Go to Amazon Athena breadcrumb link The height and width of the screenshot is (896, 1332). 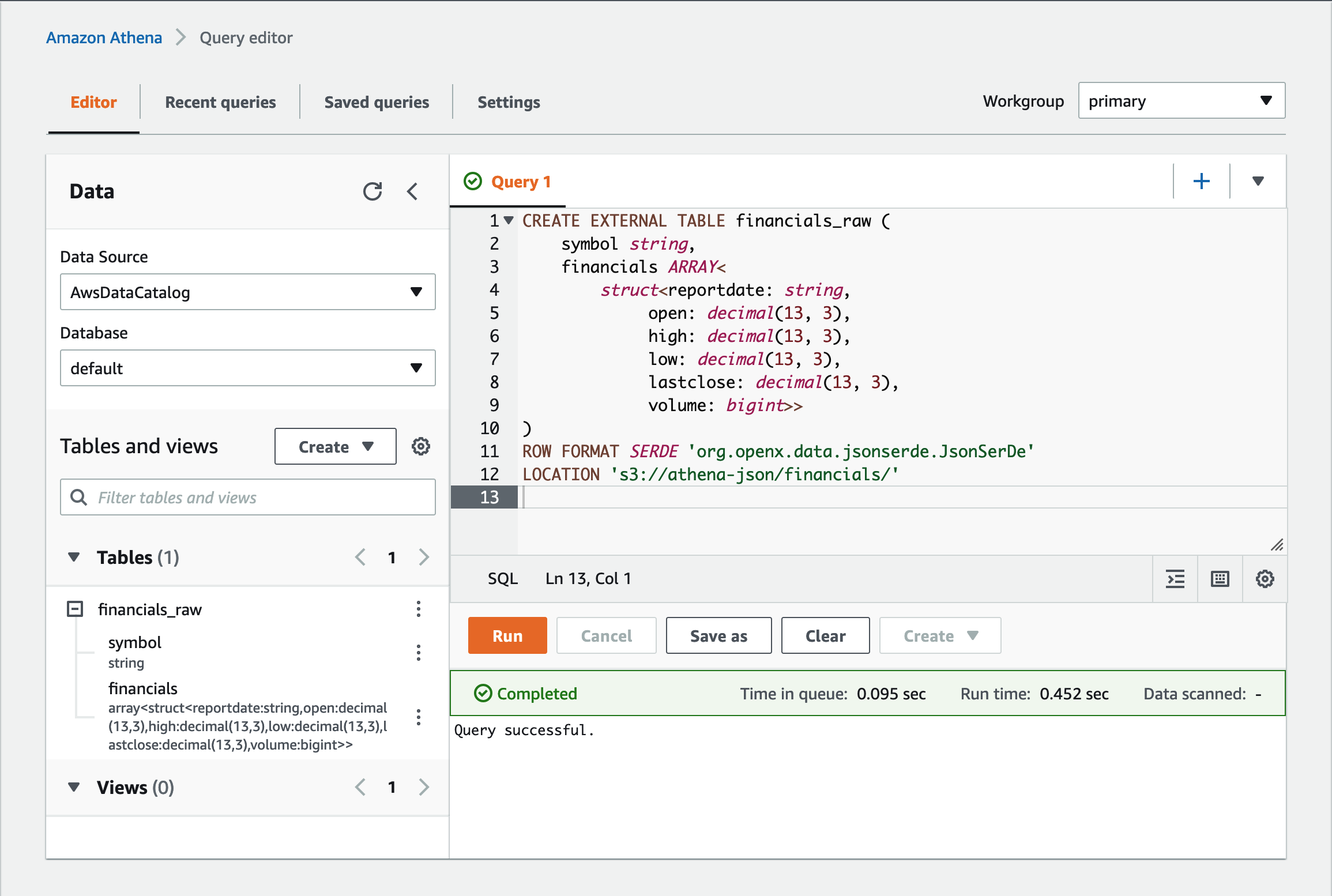[104, 37]
